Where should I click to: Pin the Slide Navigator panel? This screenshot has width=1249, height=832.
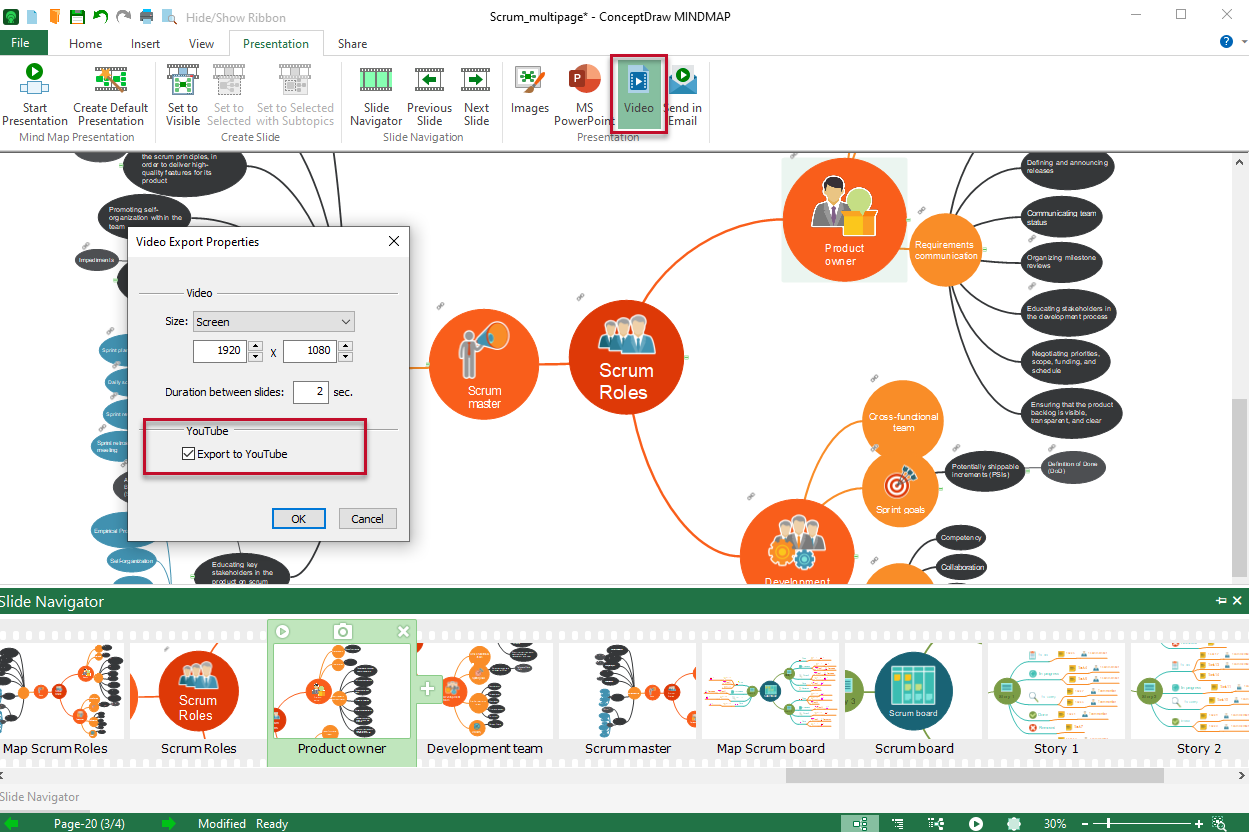tap(1221, 601)
